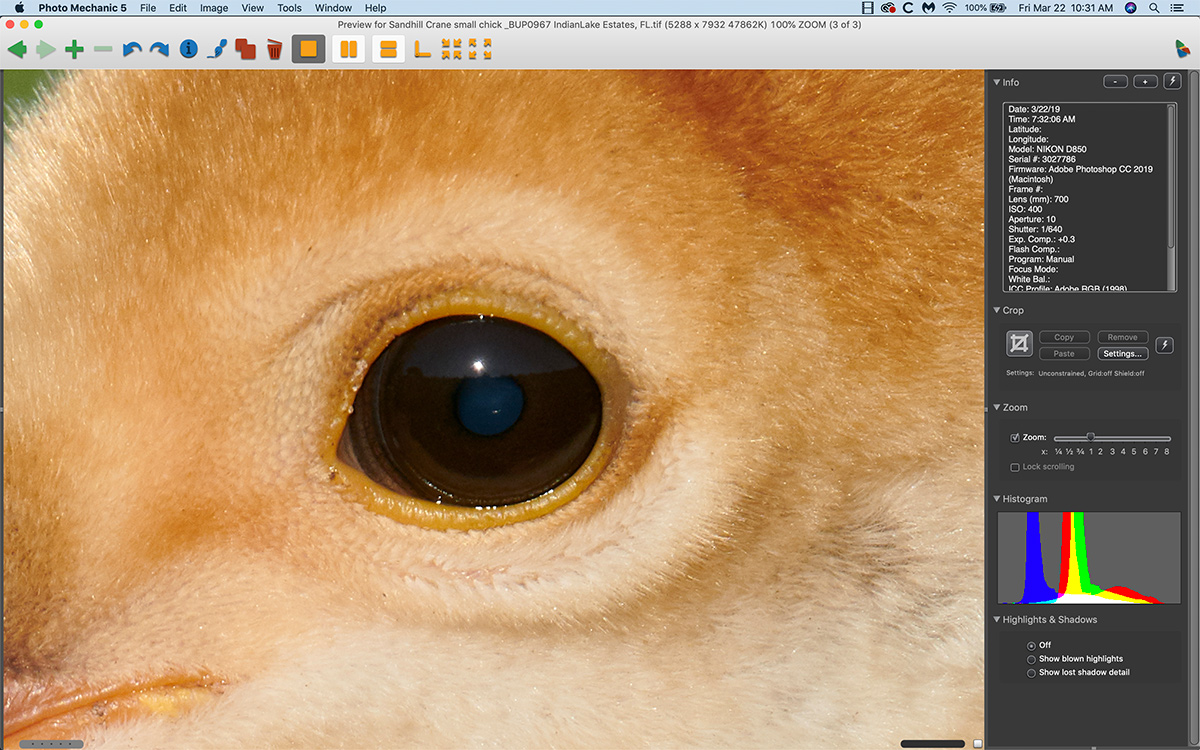The image size is (1200, 750).
Task: Select the Off radio button
Action: click(x=1032, y=645)
